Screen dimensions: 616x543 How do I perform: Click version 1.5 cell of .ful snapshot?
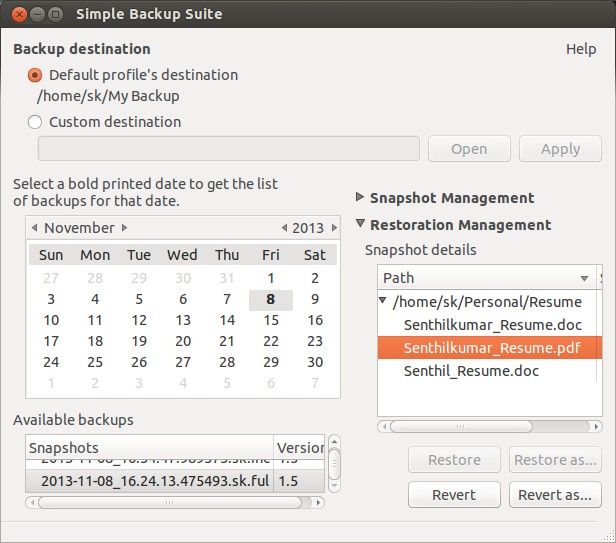(288, 481)
